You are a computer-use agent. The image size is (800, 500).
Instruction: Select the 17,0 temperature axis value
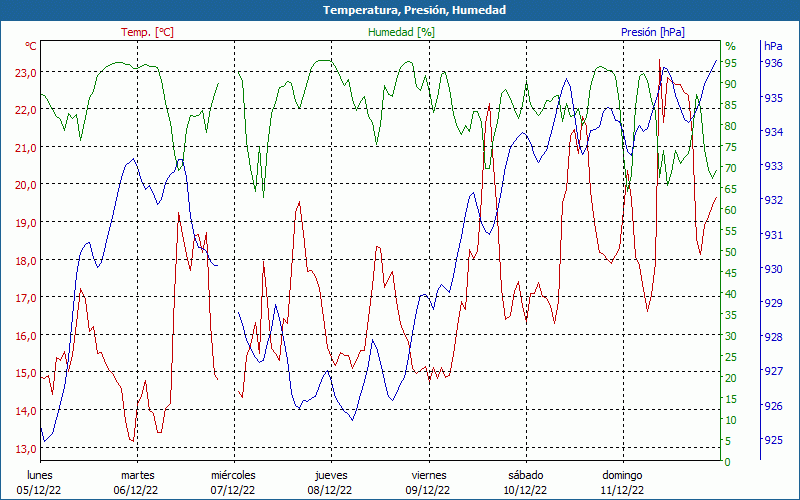(x=26, y=298)
